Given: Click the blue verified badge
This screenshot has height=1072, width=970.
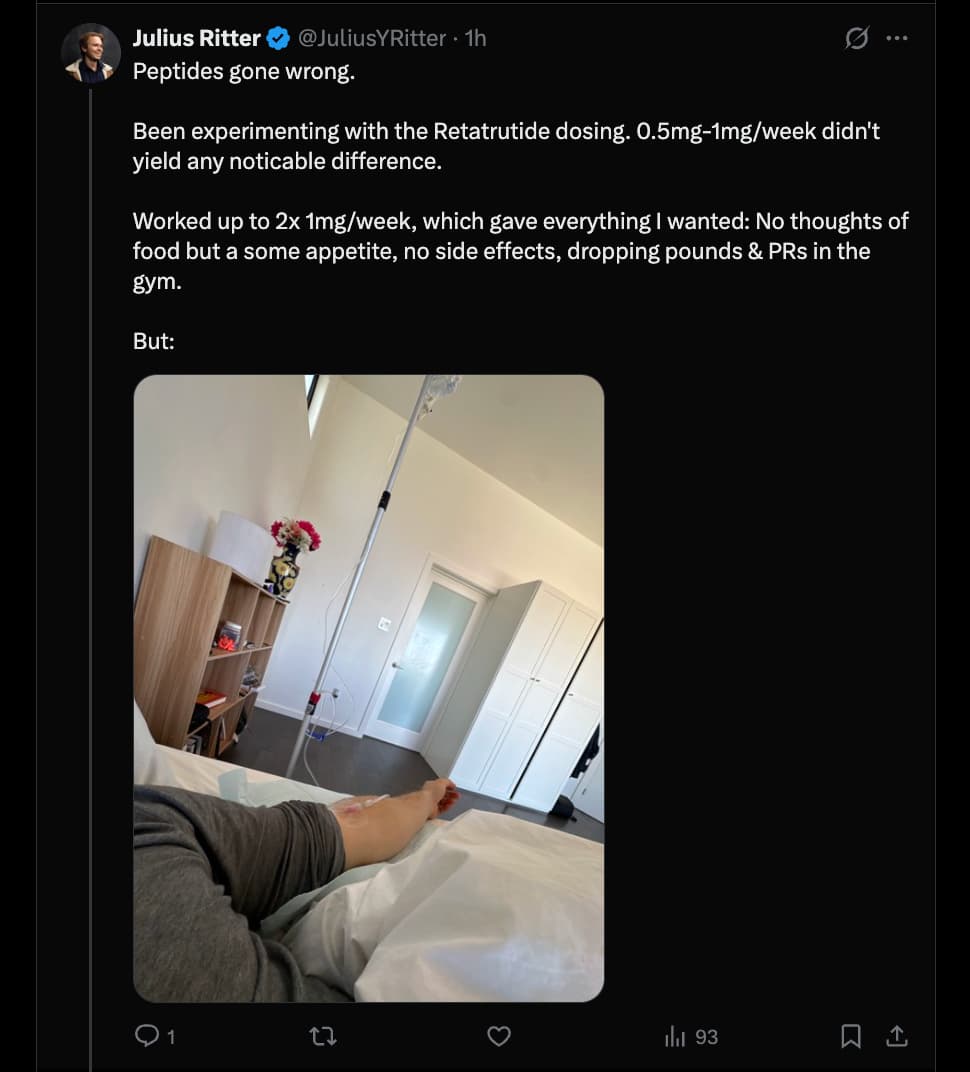Looking at the screenshot, I should tap(278, 39).
